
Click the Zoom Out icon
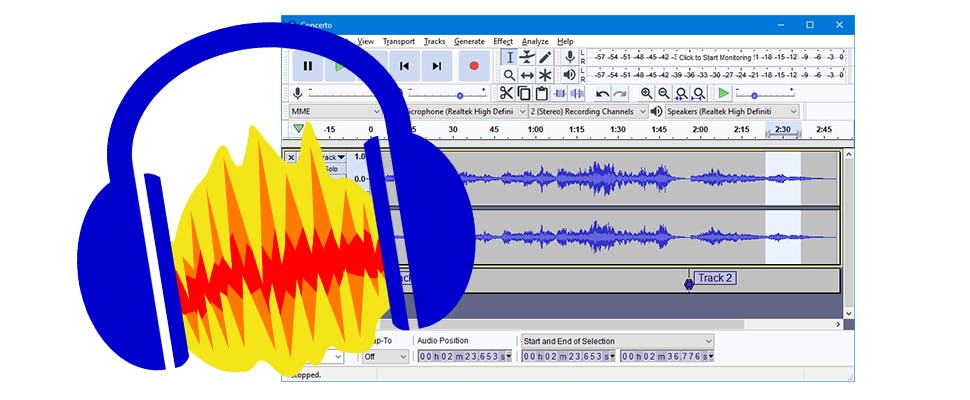[664, 93]
